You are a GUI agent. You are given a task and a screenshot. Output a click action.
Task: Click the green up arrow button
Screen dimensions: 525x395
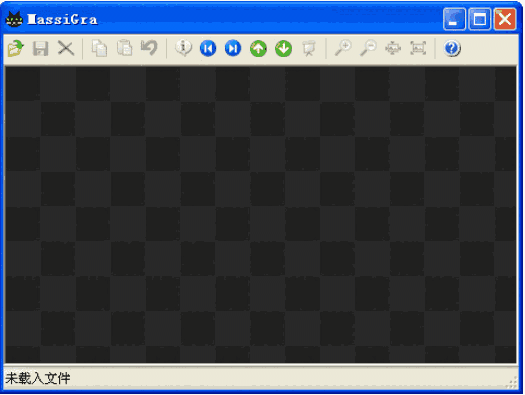pyautogui.click(x=258, y=49)
